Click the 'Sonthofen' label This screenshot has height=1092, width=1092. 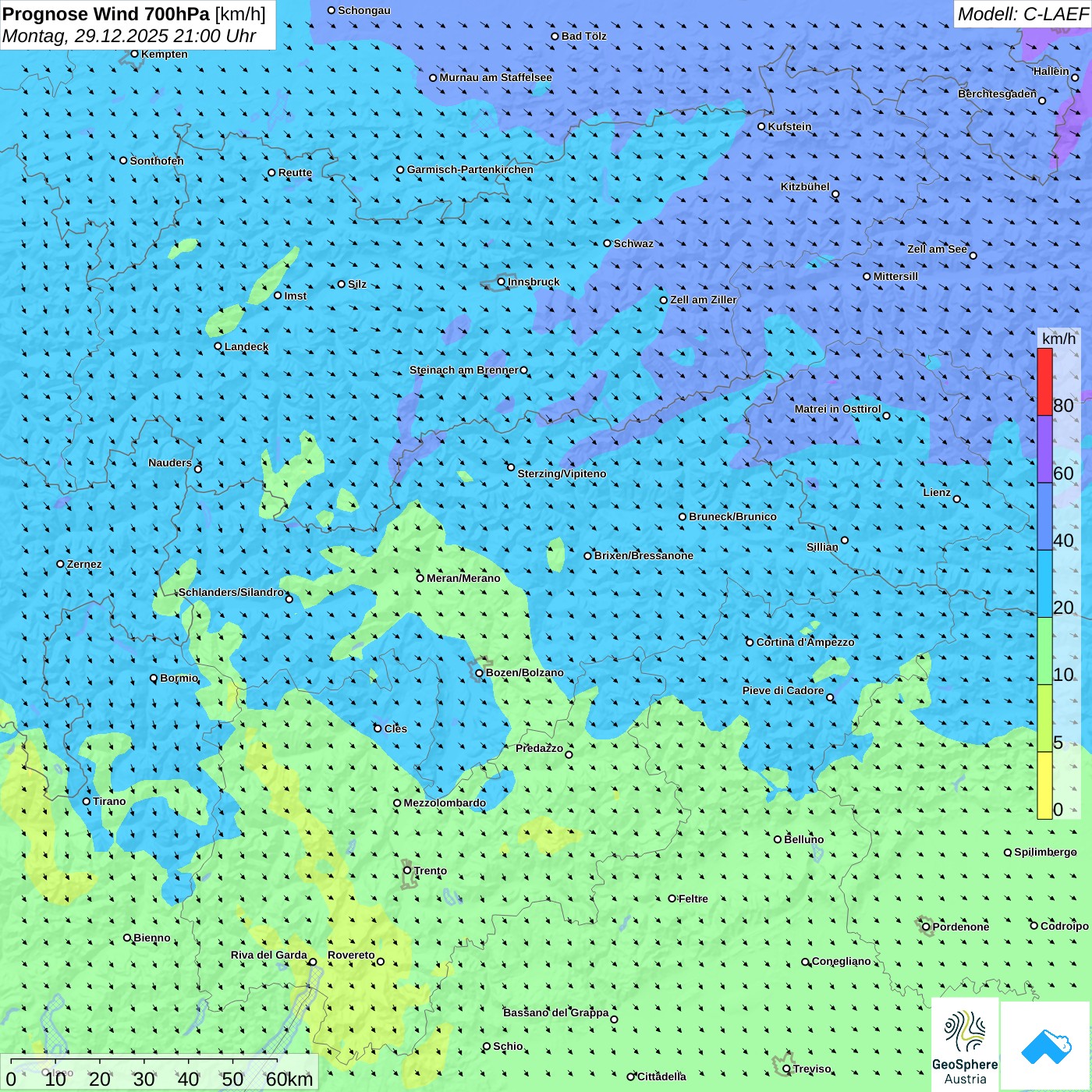(x=157, y=161)
